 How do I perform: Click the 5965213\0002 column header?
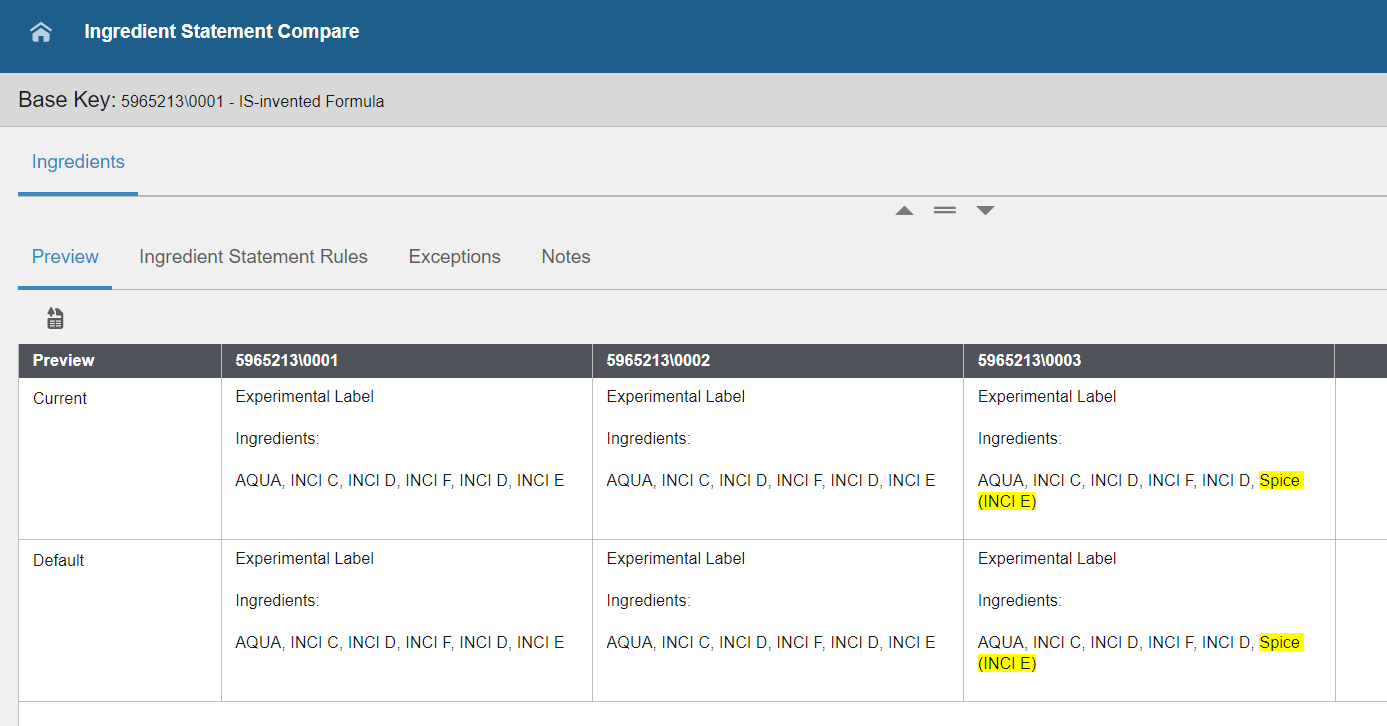[660, 360]
